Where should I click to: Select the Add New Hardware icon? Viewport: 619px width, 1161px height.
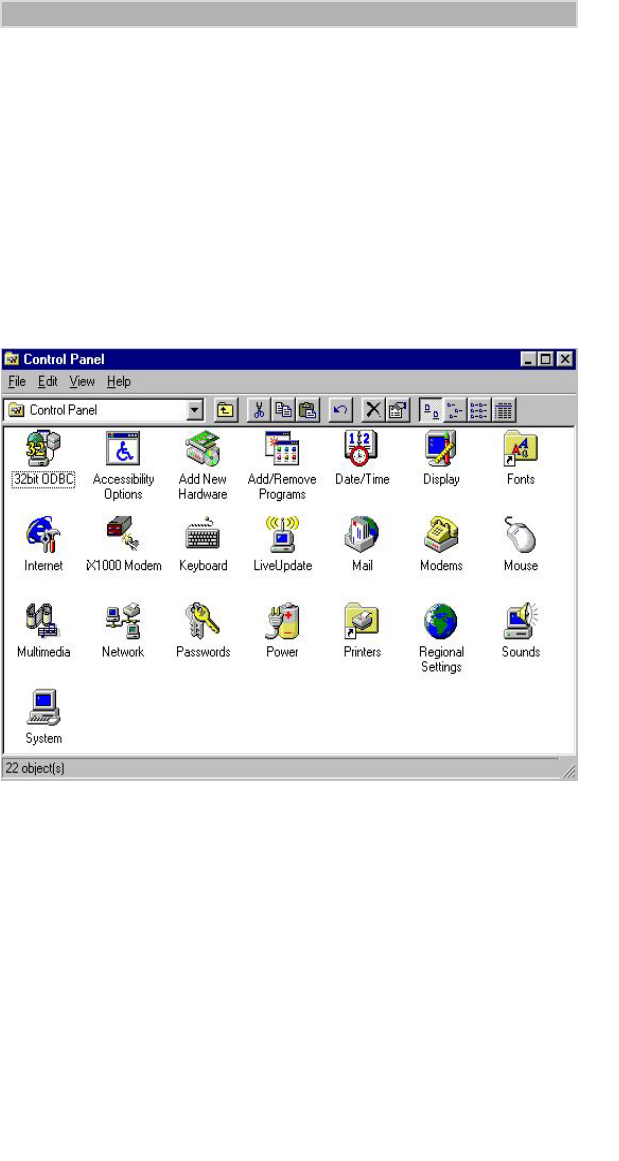click(202, 449)
